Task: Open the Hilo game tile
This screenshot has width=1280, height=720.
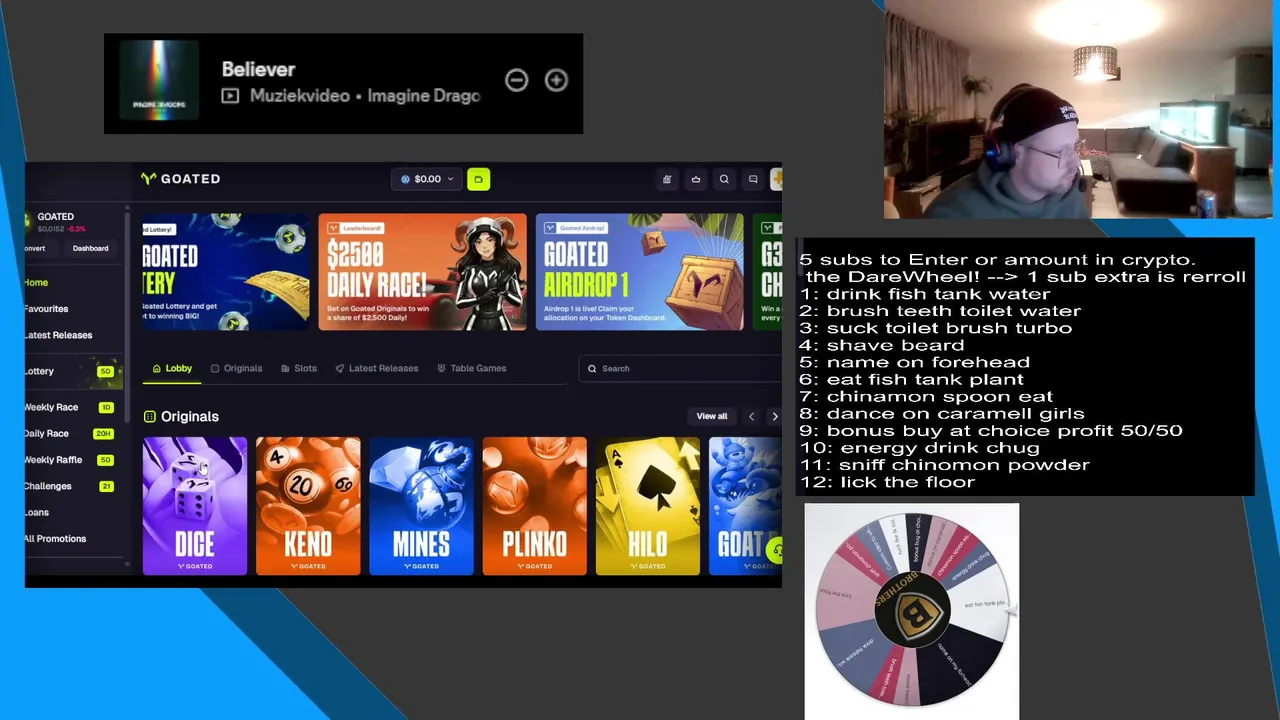Action: [x=647, y=506]
